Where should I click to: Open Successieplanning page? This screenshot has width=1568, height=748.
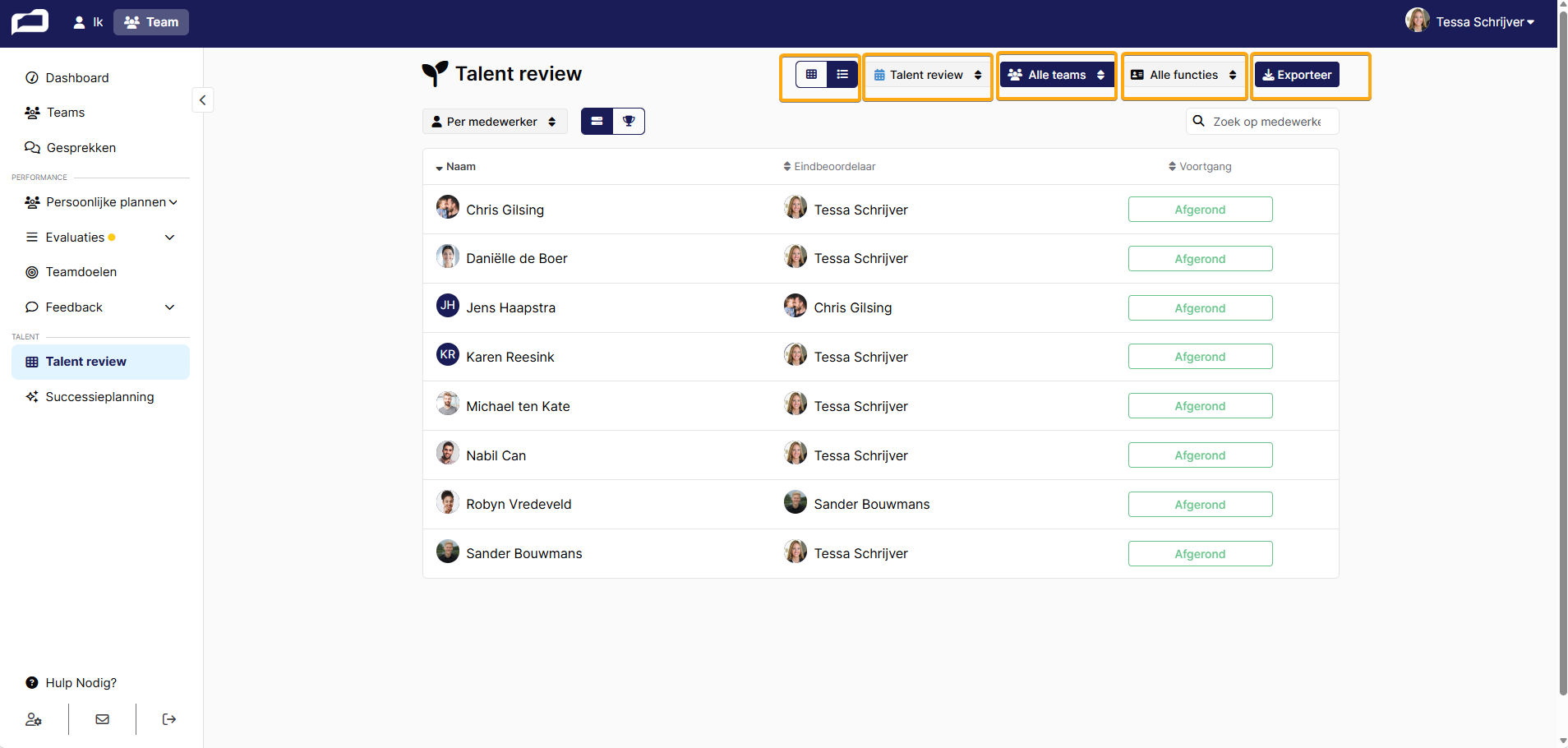(x=99, y=397)
